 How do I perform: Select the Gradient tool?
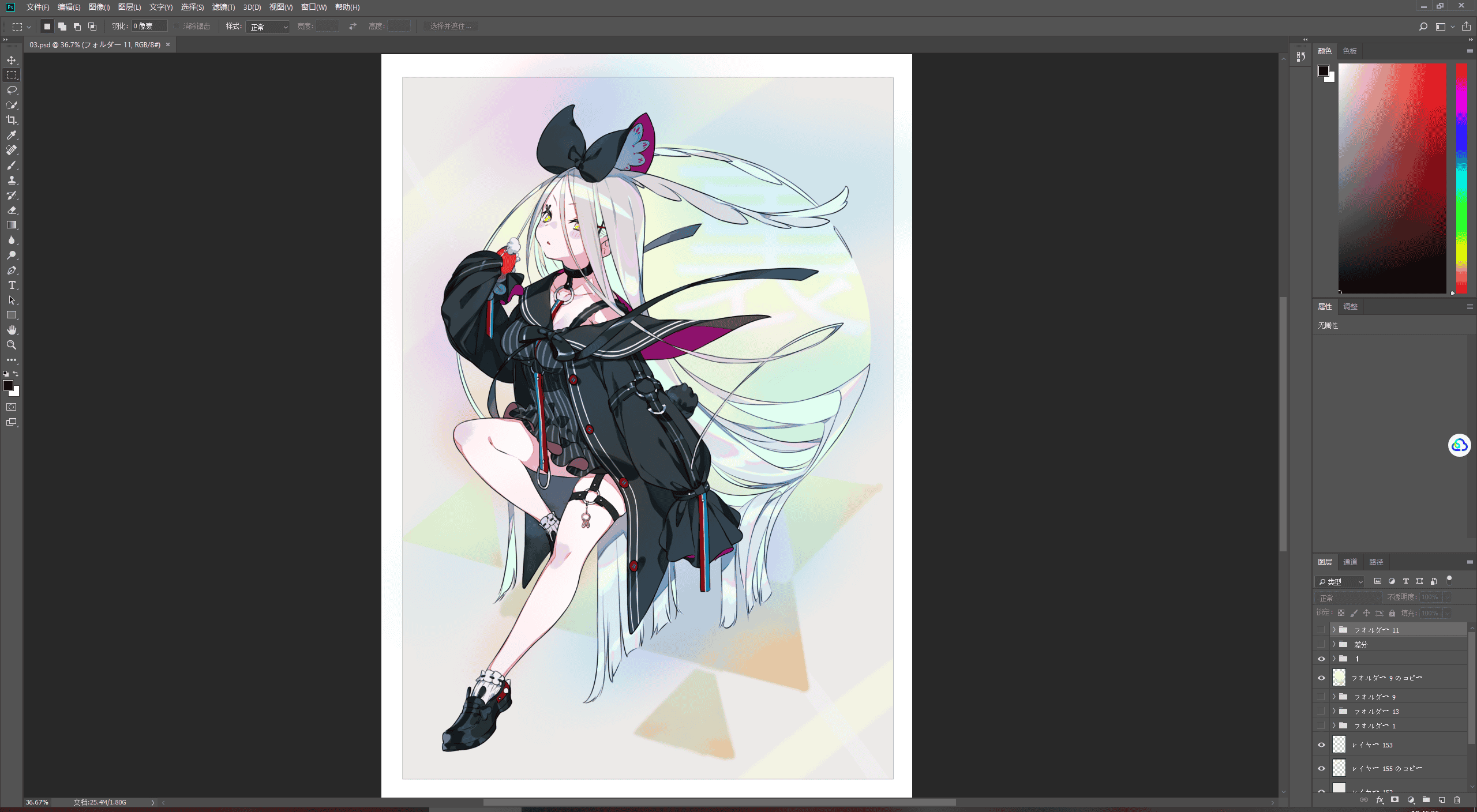pyautogui.click(x=12, y=225)
